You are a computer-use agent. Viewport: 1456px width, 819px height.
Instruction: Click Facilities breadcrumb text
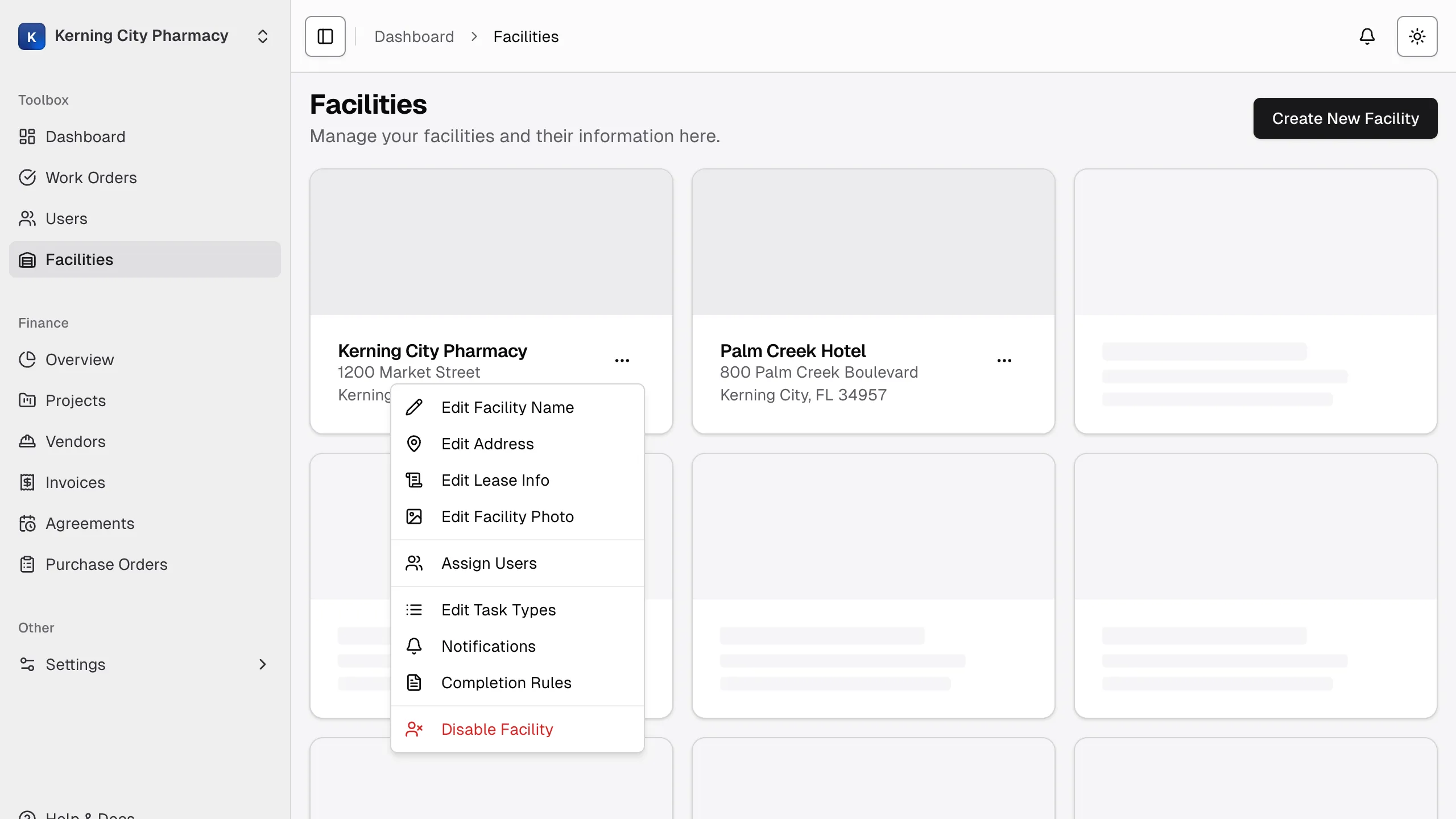[x=526, y=36]
